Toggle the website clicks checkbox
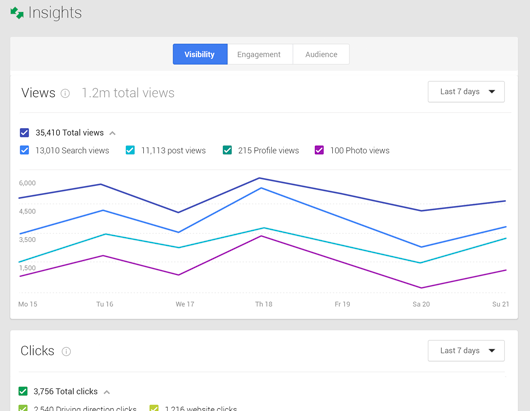The width and height of the screenshot is (530, 411). pos(154,408)
